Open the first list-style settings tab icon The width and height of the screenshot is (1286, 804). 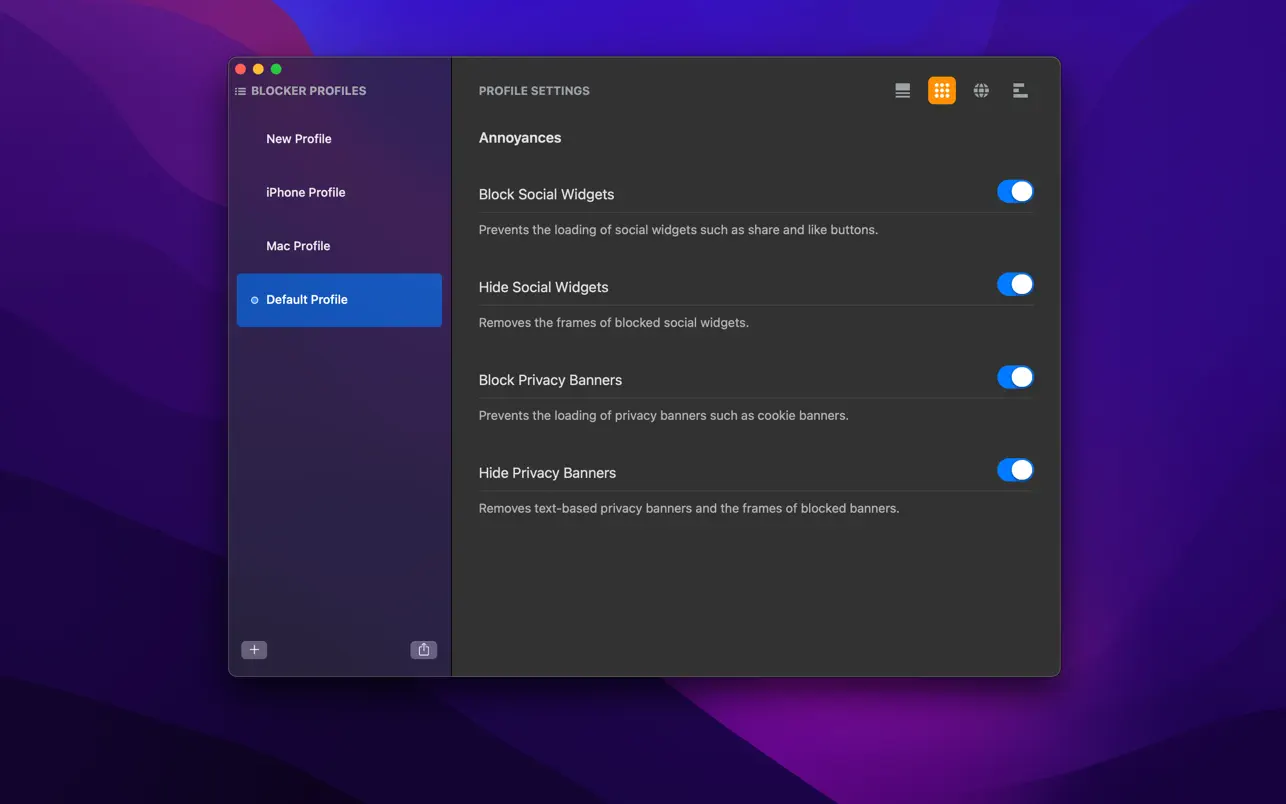pos(902,91)
